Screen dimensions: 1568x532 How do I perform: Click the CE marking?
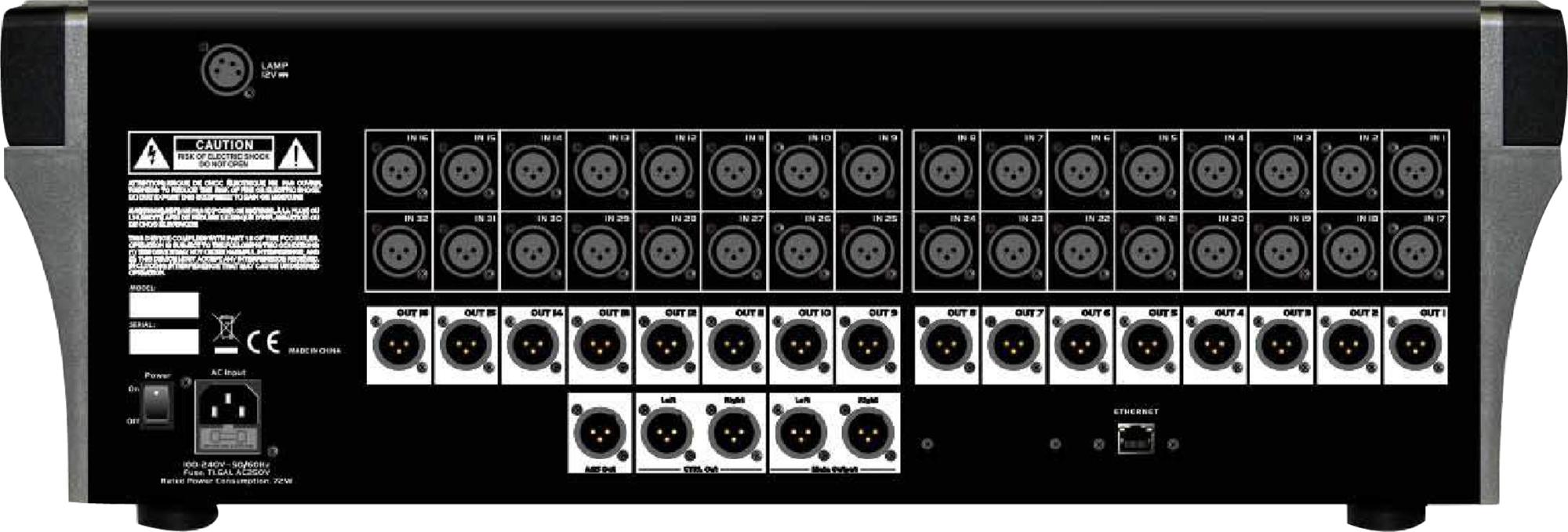263,343
